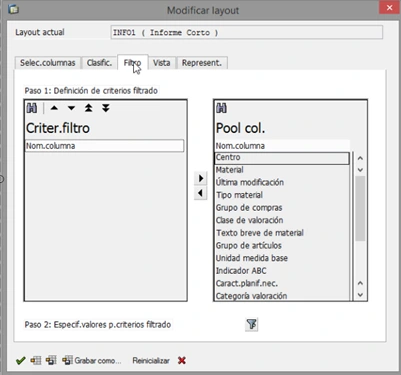Image resolution: width=401 pixels, height=375 pixels.
Task: Select the Caract.planif.nec. row
Action: tap(282, 283)
